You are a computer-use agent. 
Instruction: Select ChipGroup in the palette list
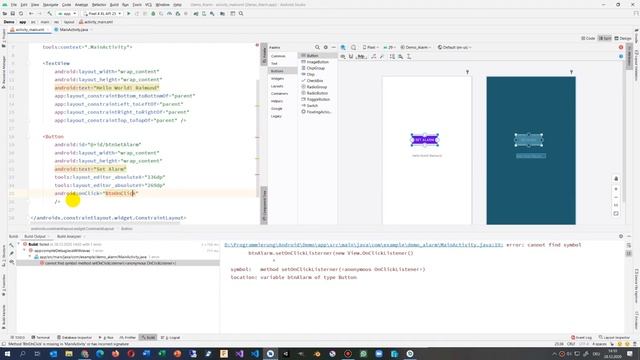point(318,68)
